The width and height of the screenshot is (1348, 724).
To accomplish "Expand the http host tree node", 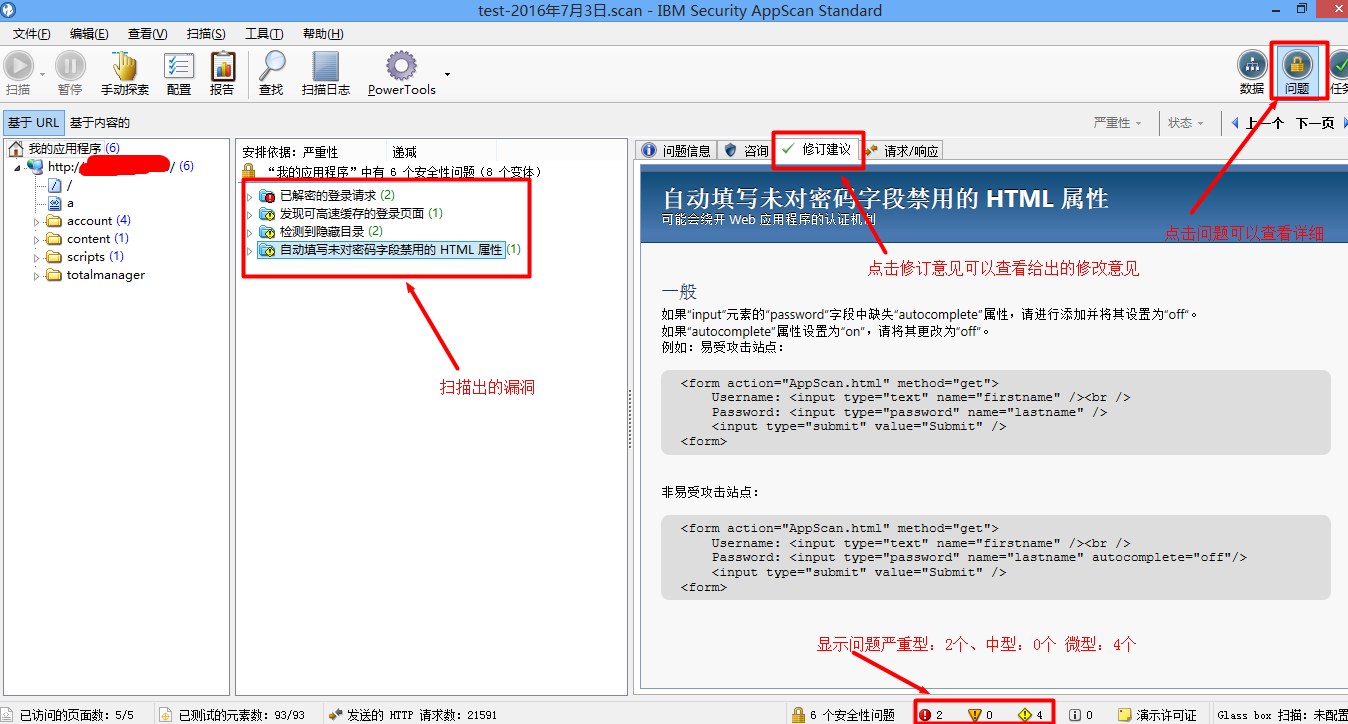I will pos(17,167).
